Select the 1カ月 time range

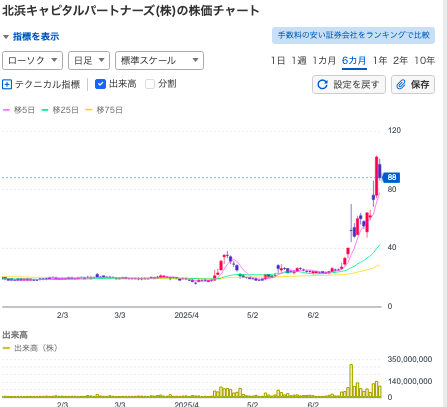[x=324, y=61]
